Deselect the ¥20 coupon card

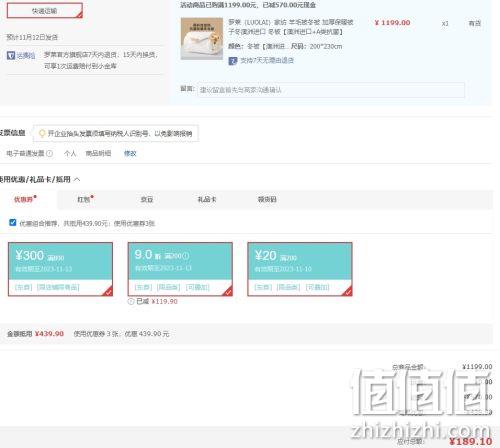pyautogui.click(x=300, y=269)
